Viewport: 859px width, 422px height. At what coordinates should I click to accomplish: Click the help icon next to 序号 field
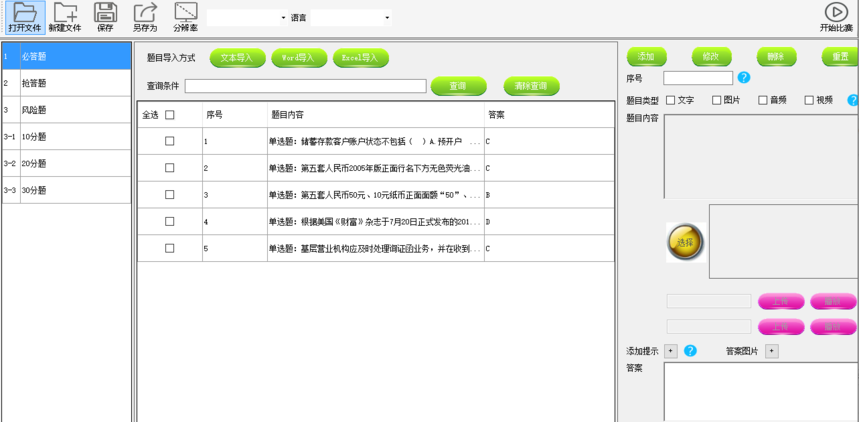pos(743,78)
